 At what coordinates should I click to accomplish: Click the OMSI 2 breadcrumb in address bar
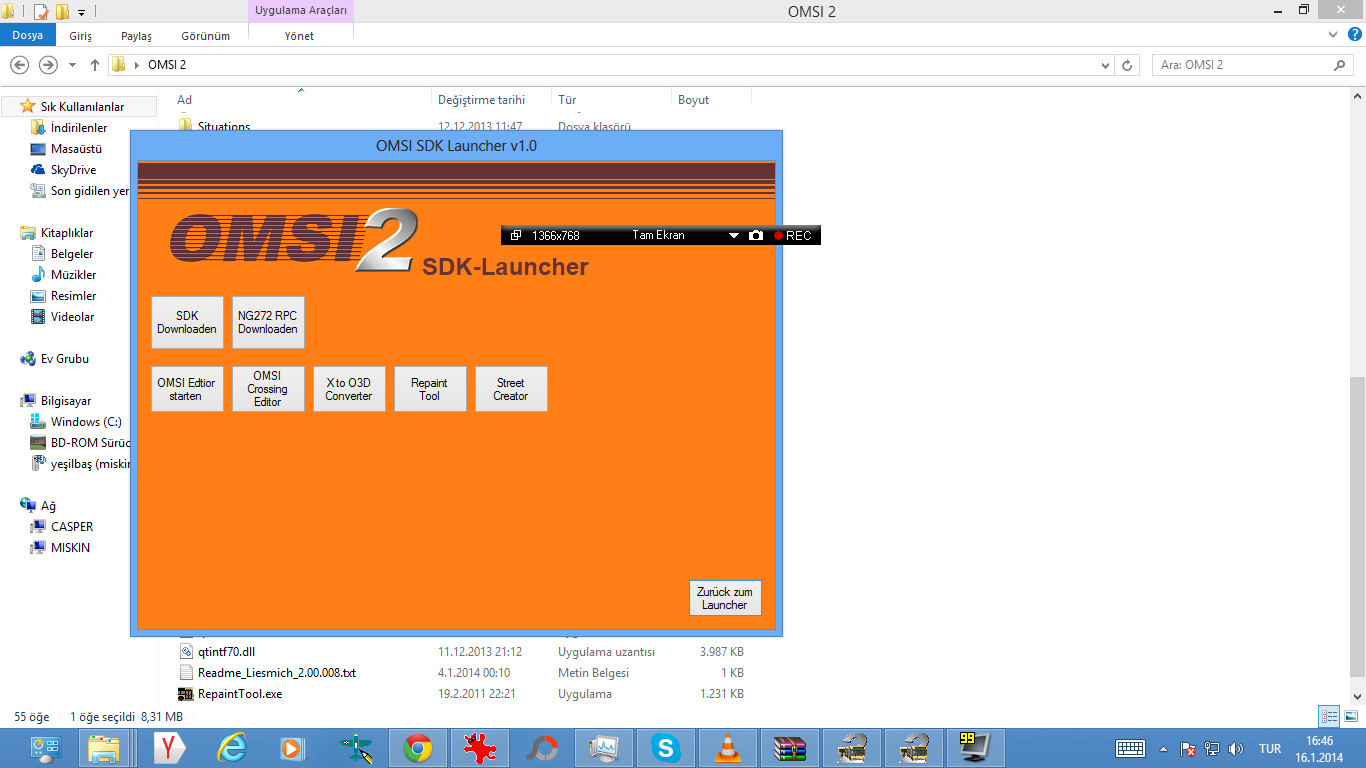(x=167, y=65)
